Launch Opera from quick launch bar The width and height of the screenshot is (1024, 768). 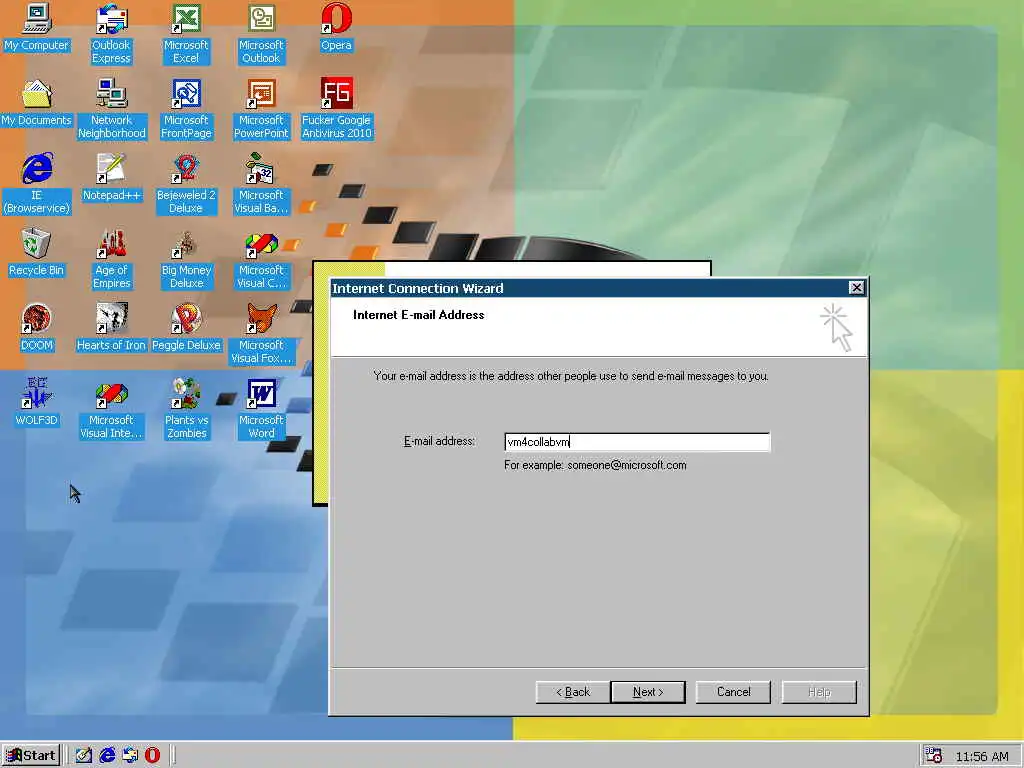[152, 756]
